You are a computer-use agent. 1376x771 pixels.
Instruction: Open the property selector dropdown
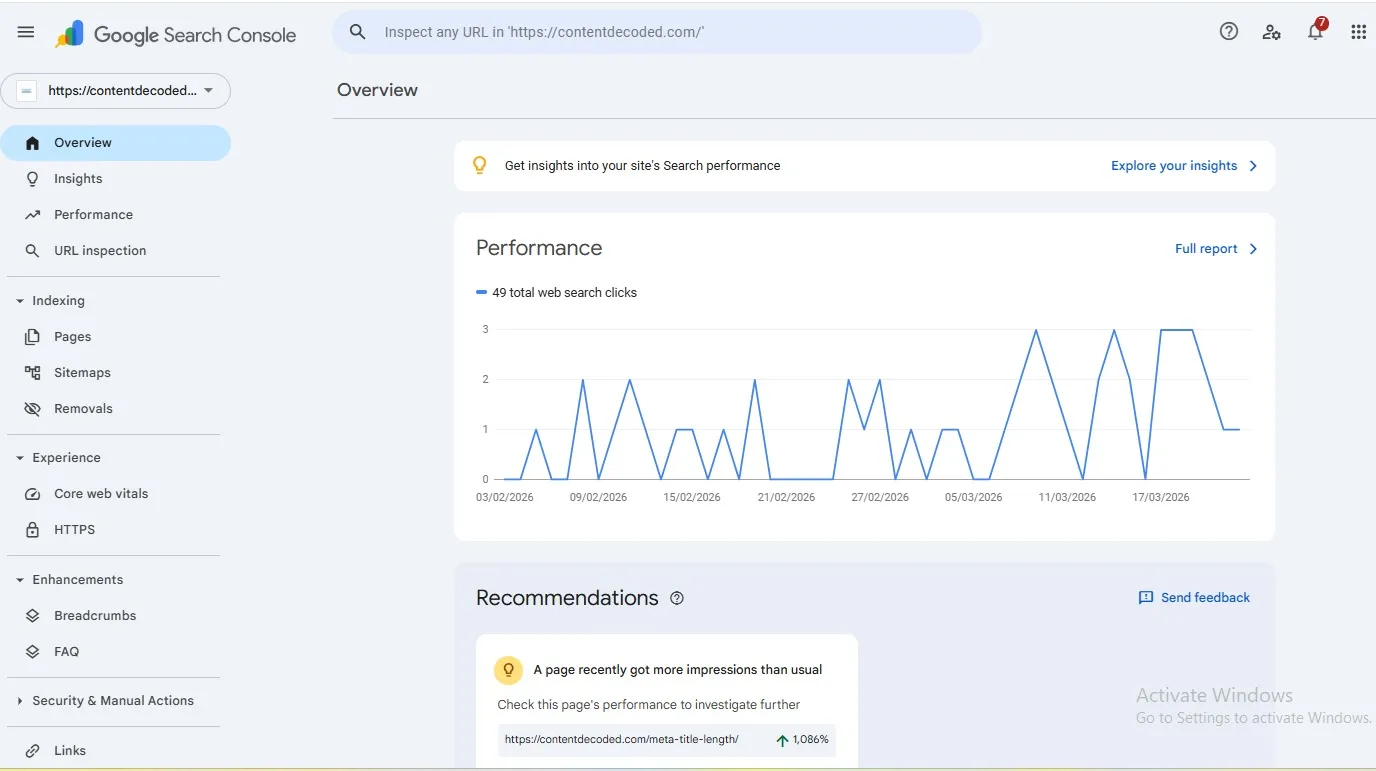point(116,91)
